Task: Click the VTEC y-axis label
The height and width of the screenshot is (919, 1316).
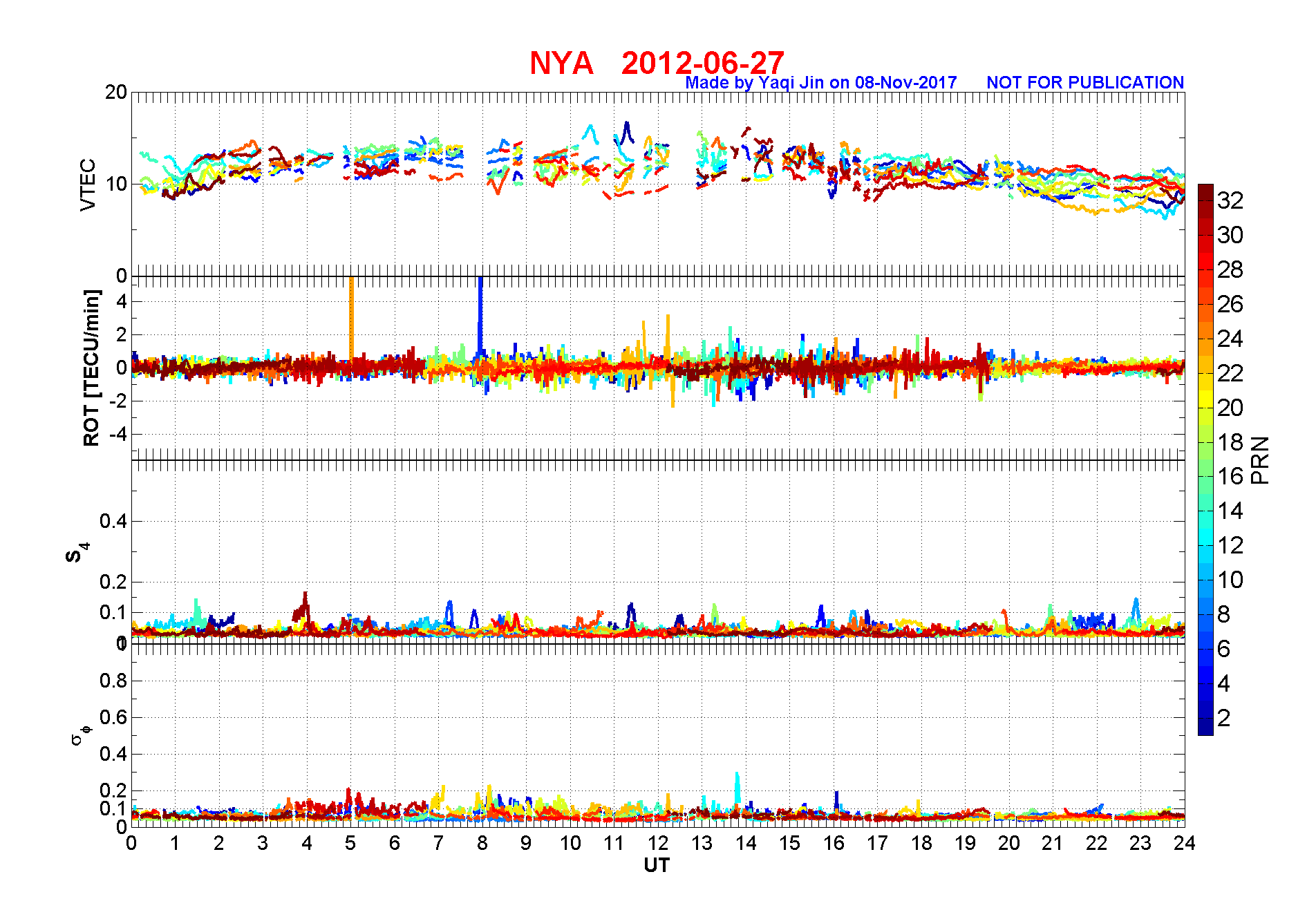Action: click(88, 184)
